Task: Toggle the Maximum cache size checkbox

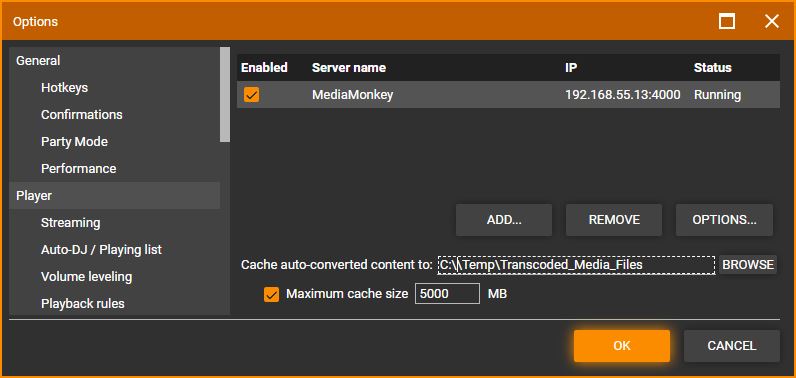Action: (x=272, y=294)
